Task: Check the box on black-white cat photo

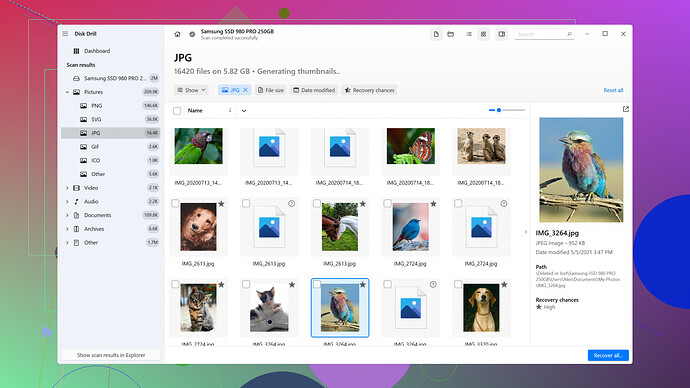Action: pyautogui.click(x=246, y=284)
